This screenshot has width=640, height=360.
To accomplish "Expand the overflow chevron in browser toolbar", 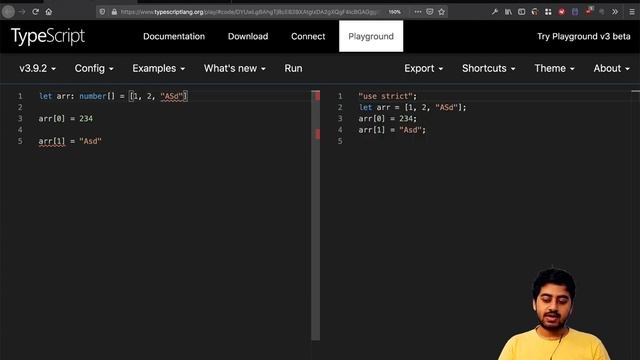I will tap(615, 12).
